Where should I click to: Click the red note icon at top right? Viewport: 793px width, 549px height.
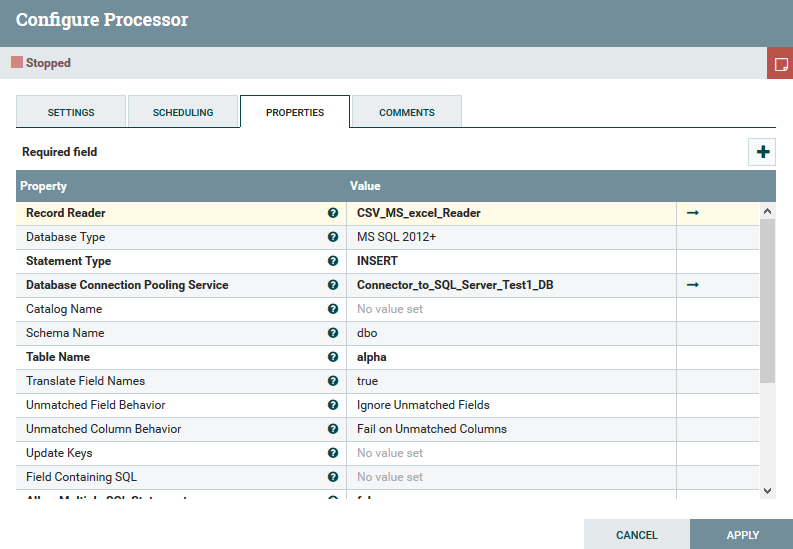tap(780, 63)
